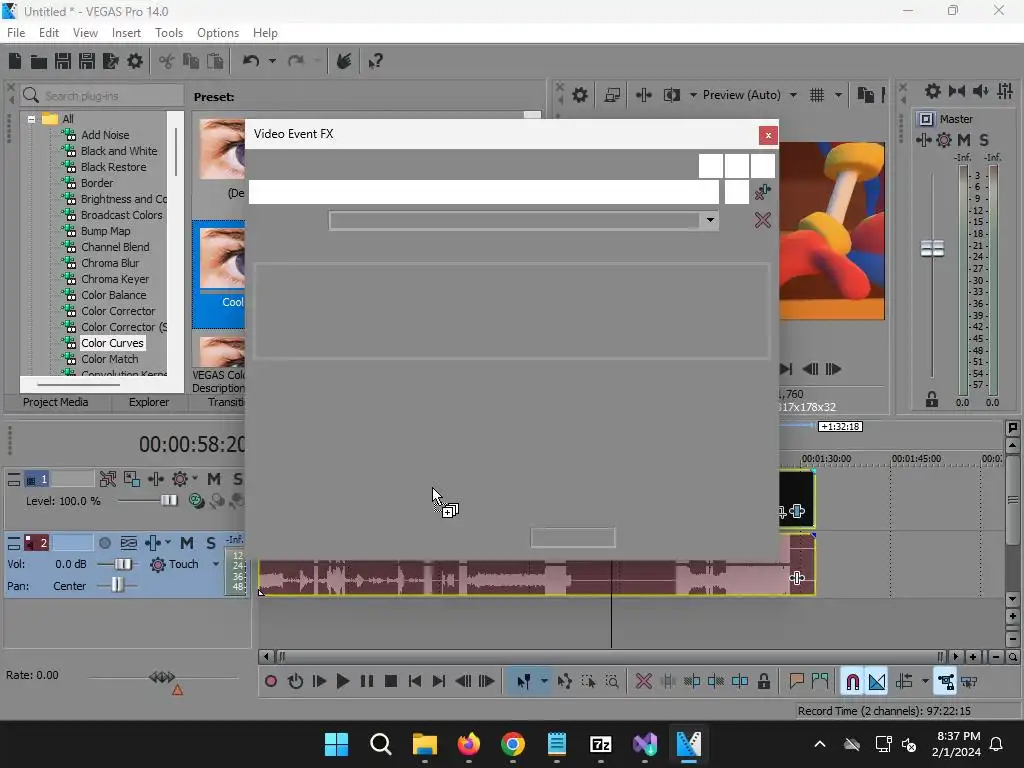Select the Chroma Keyer plug-in
Image resolution: width=1024 pixels, height=768 pixels.
coord(114,279)
